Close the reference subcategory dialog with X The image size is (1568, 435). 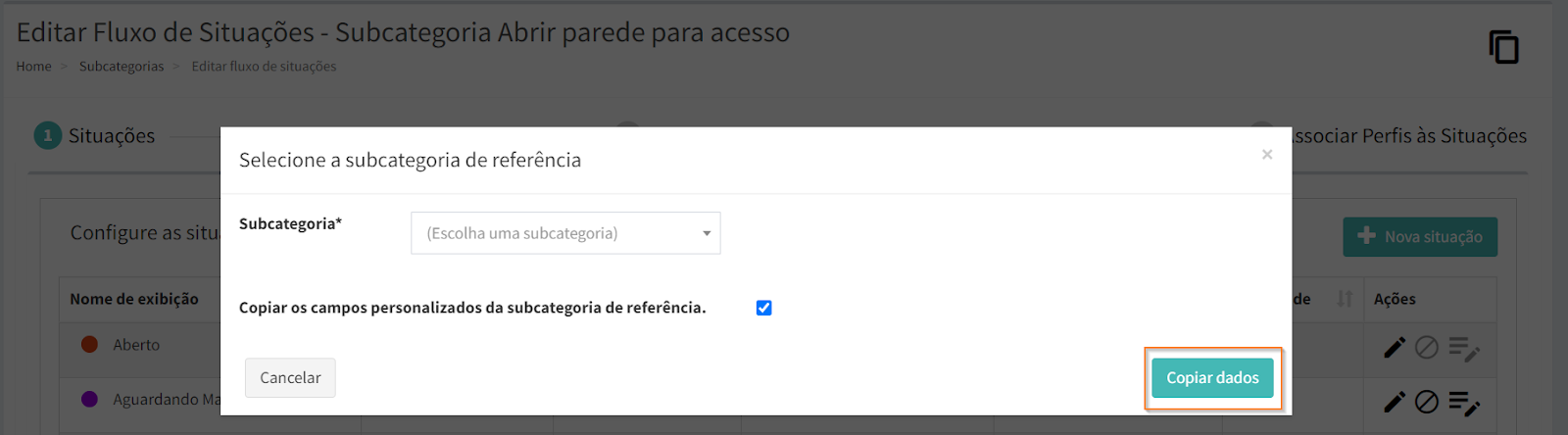click(1267, 155)
